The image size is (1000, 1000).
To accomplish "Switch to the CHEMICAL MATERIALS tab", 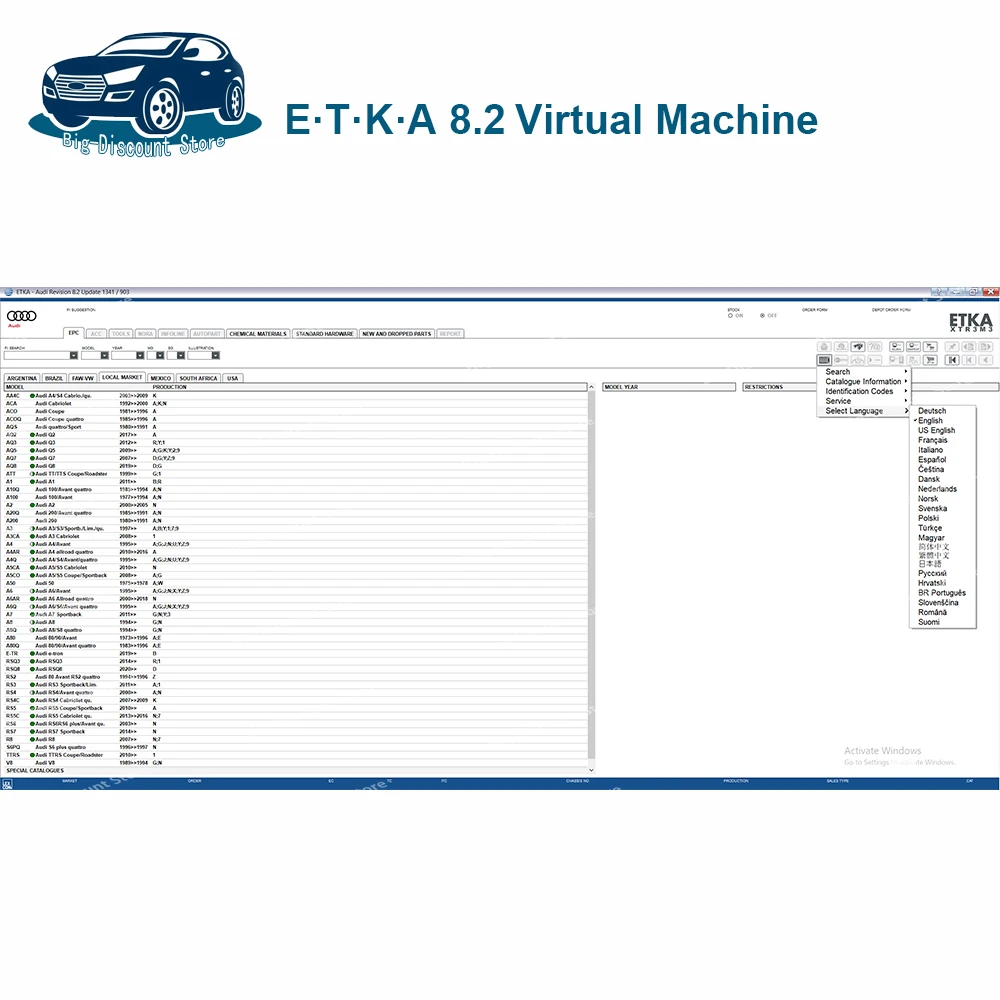I will pos(258,333).
